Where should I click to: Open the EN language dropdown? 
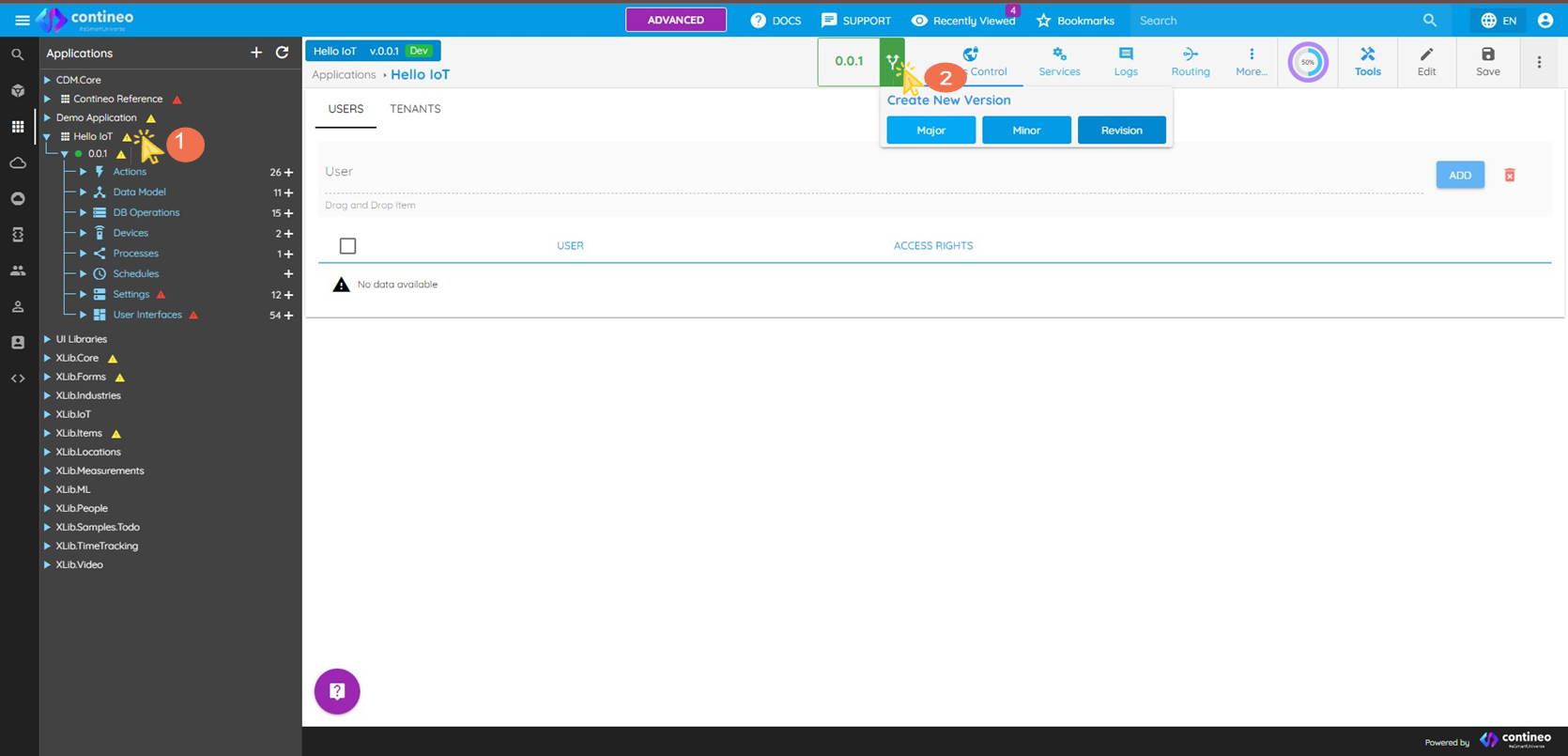click(x=1499, y=21)
